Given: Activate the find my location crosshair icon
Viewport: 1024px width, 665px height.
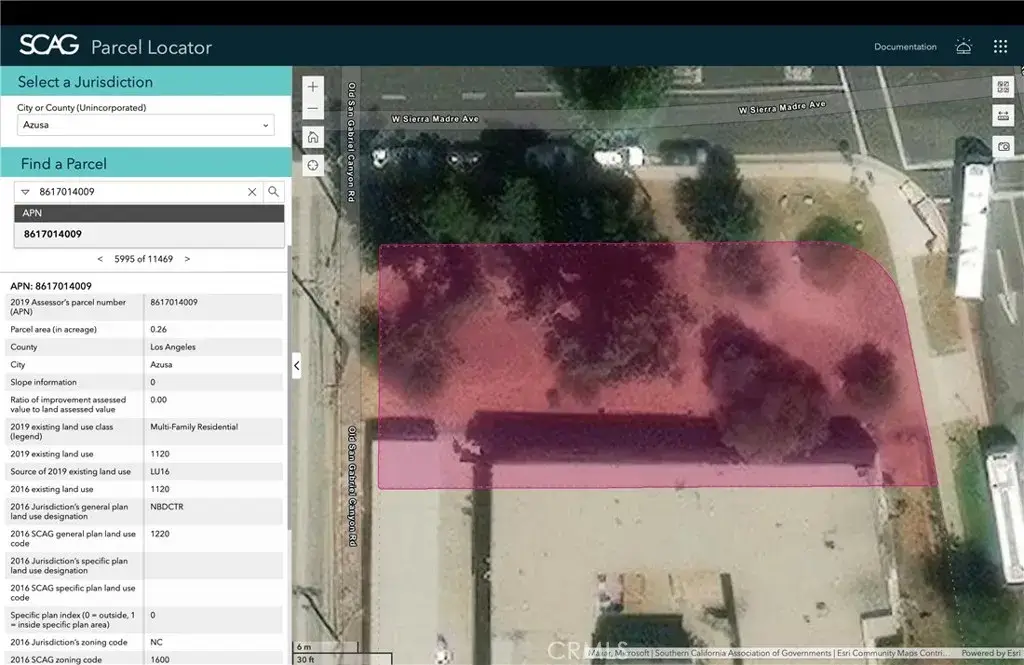Looking at the screenshot, I should (312, 165).
